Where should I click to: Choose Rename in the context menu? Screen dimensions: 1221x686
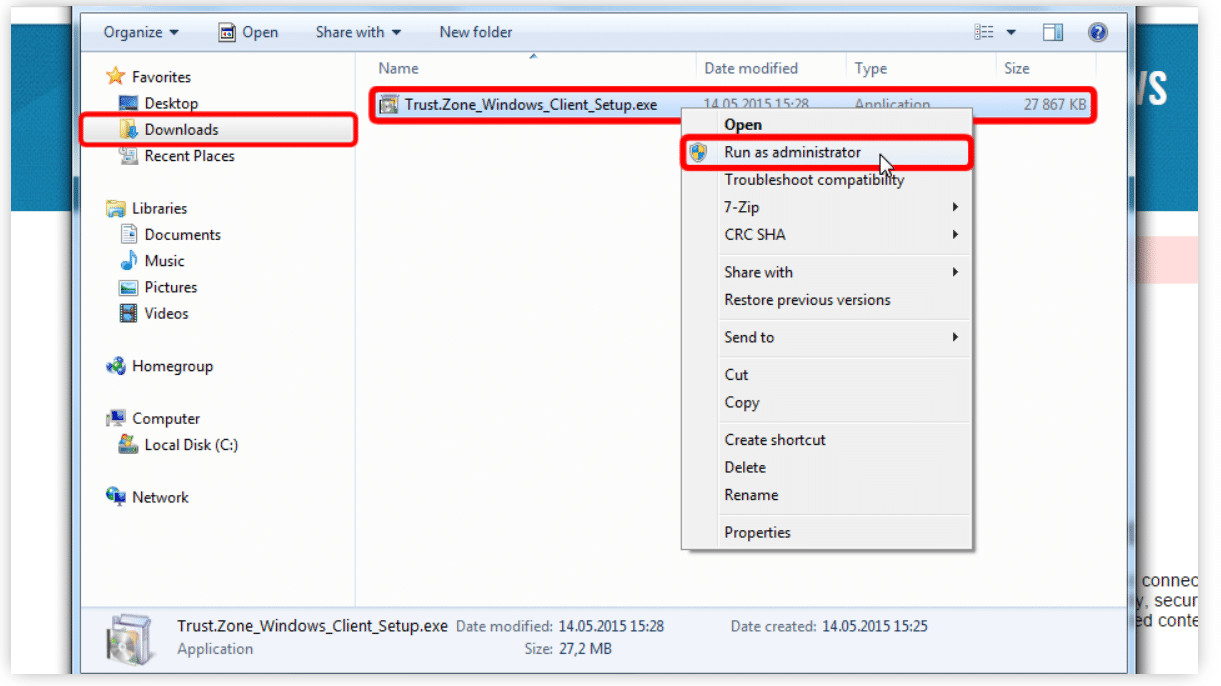pyautogui.click(x=751, y=495)
